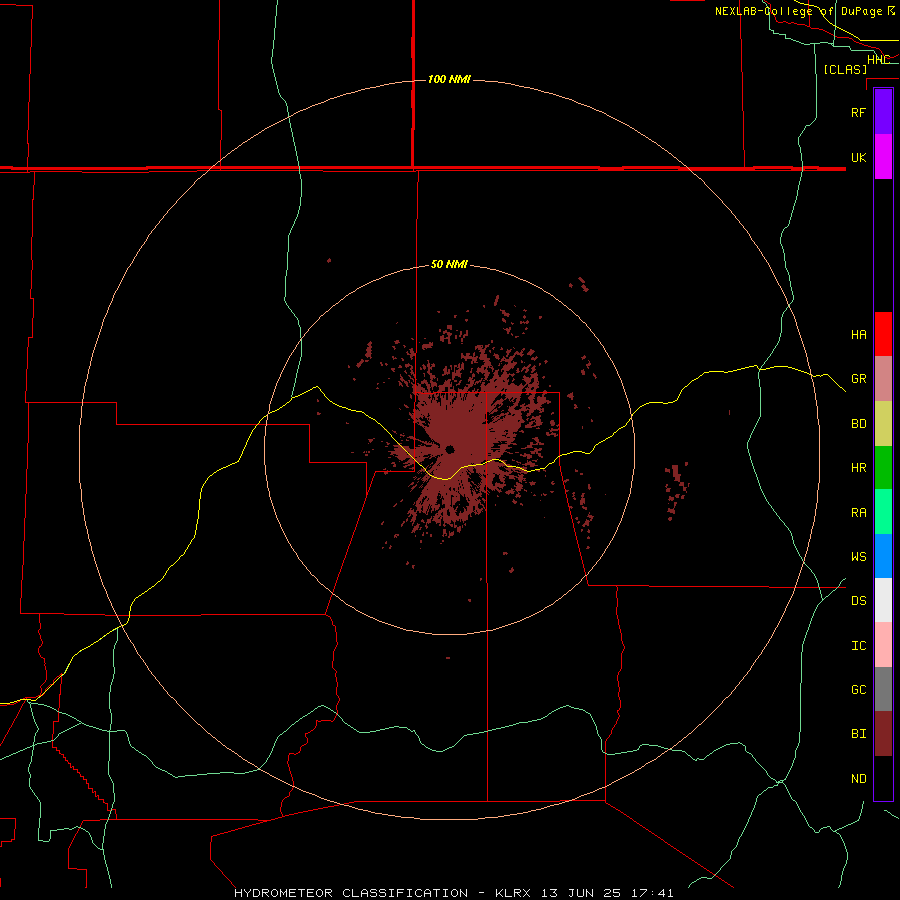
Task: Click the ND legend label
Action: point(858,779)
